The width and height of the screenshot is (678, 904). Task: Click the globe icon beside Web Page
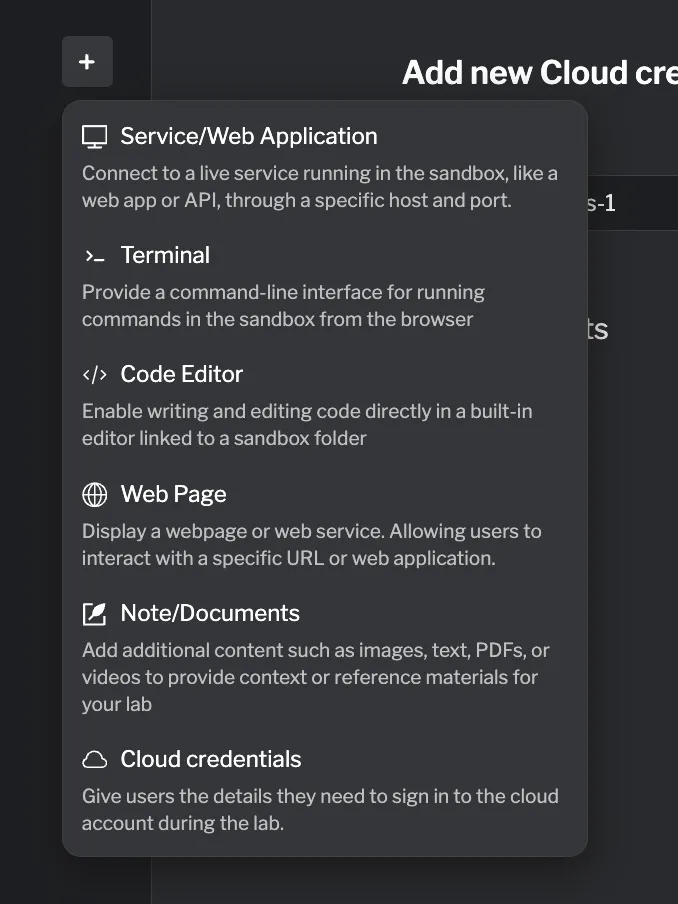(x=94, y=494)
